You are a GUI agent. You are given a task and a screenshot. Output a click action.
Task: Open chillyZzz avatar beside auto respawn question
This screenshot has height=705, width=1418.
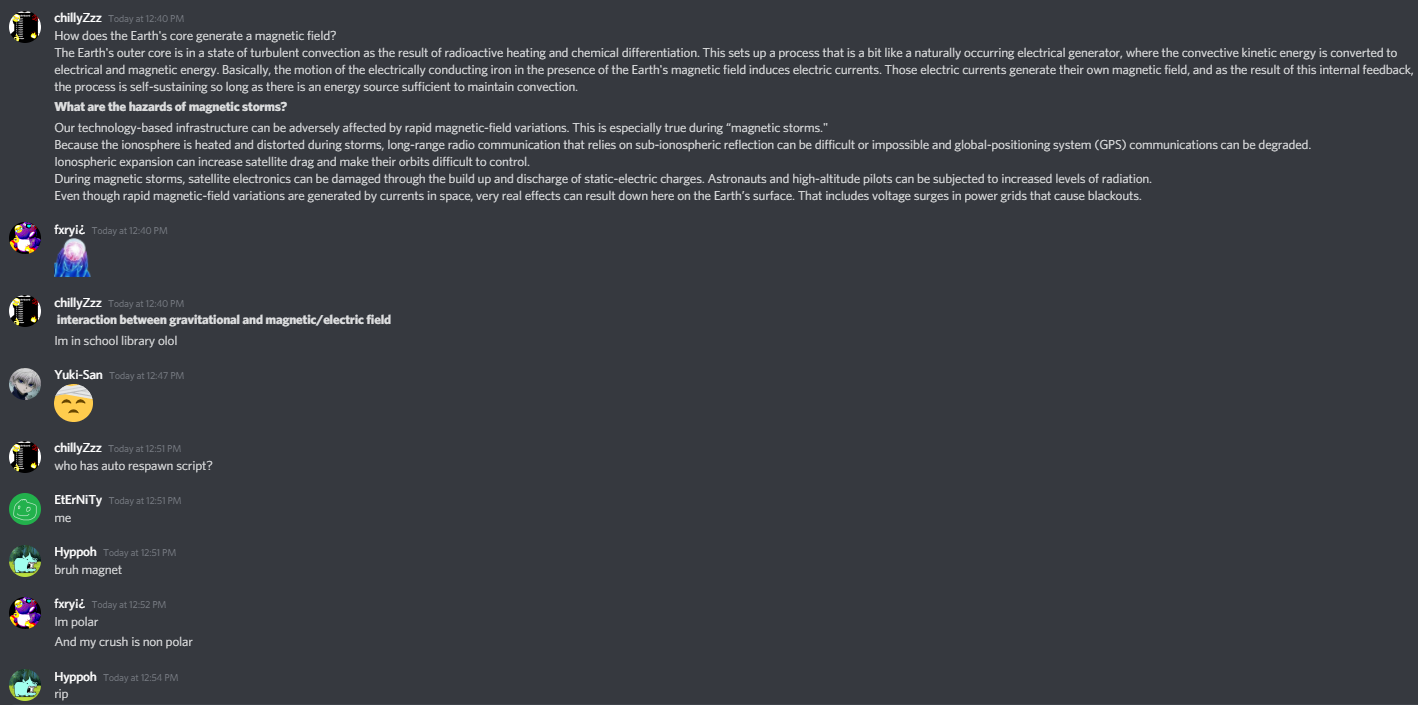click(x=25, y=456)
